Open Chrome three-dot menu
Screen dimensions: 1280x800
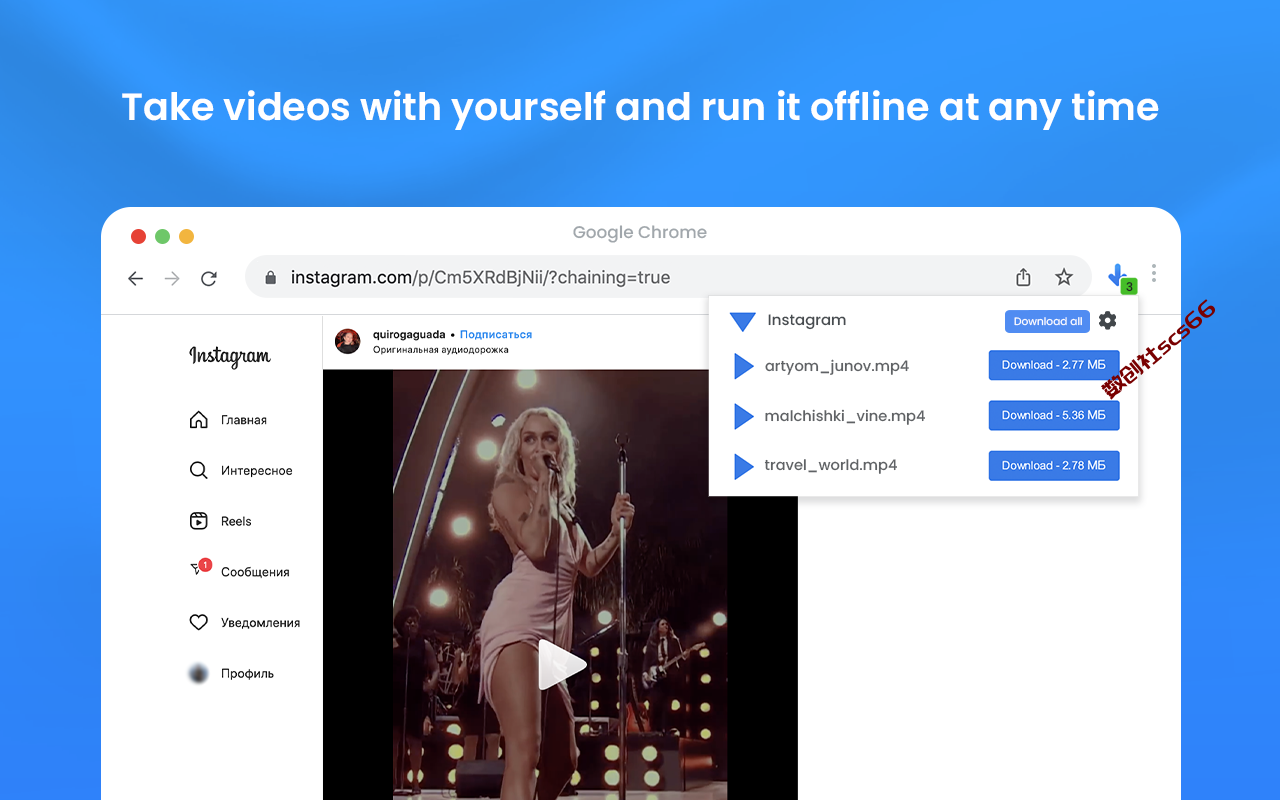coord(1154,273)
